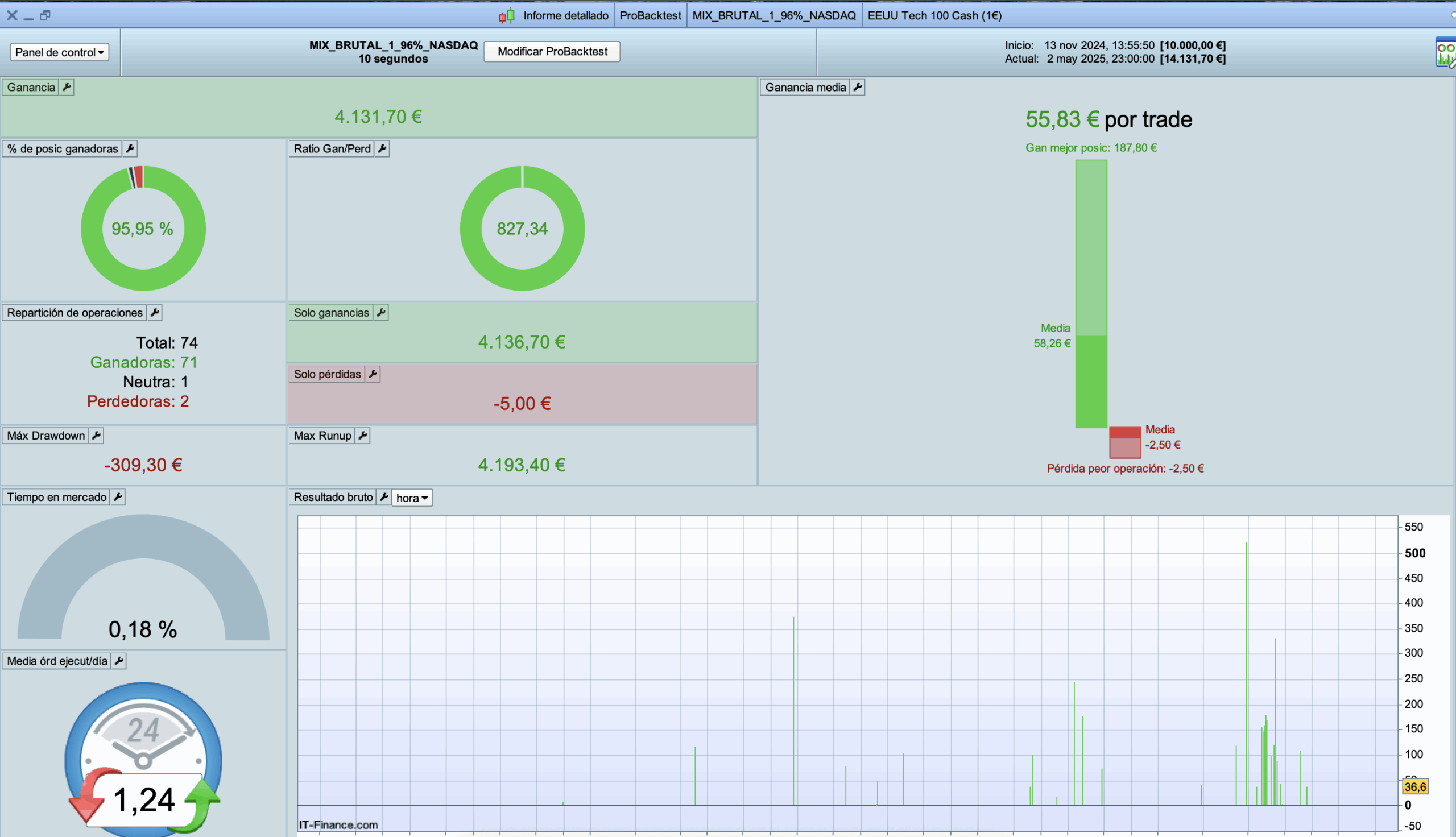Click the Total: 74 operations line
Viewport: 1456px width, 837px height.
pos(167,343)
